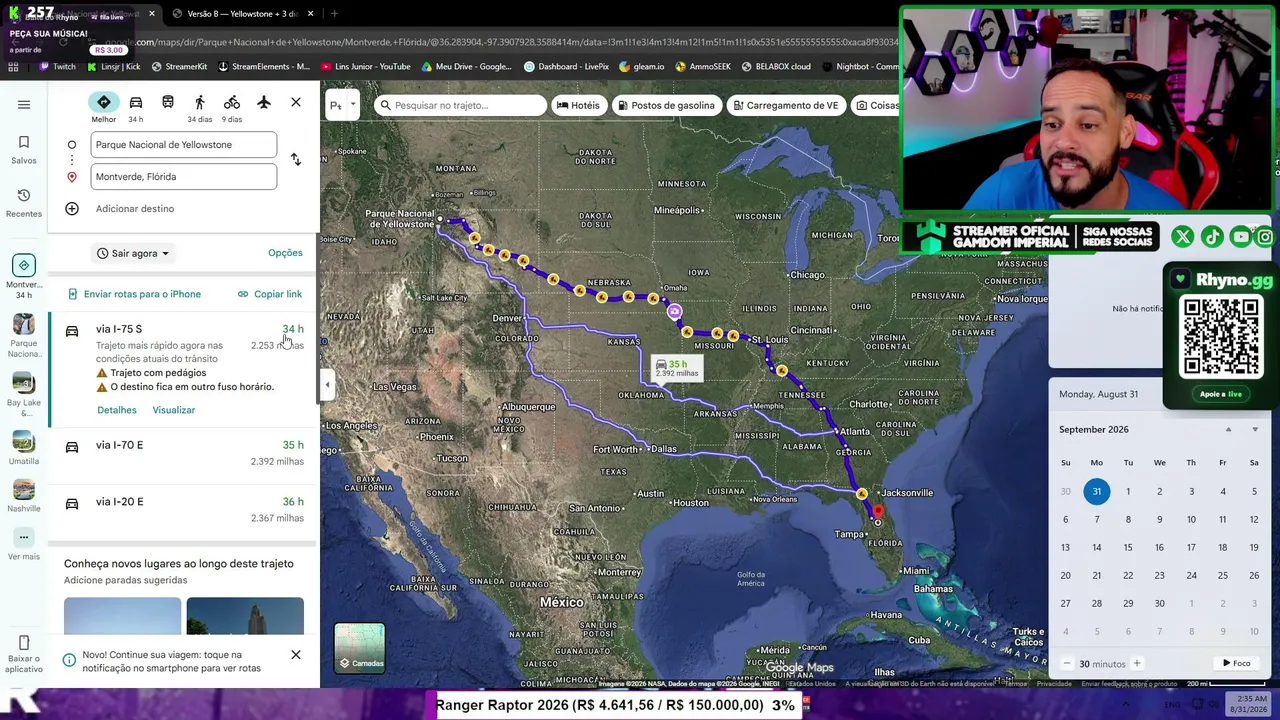Screen dimensions: 1280x720
Task: Choose public transit travel mode
Action: (168, 102)
